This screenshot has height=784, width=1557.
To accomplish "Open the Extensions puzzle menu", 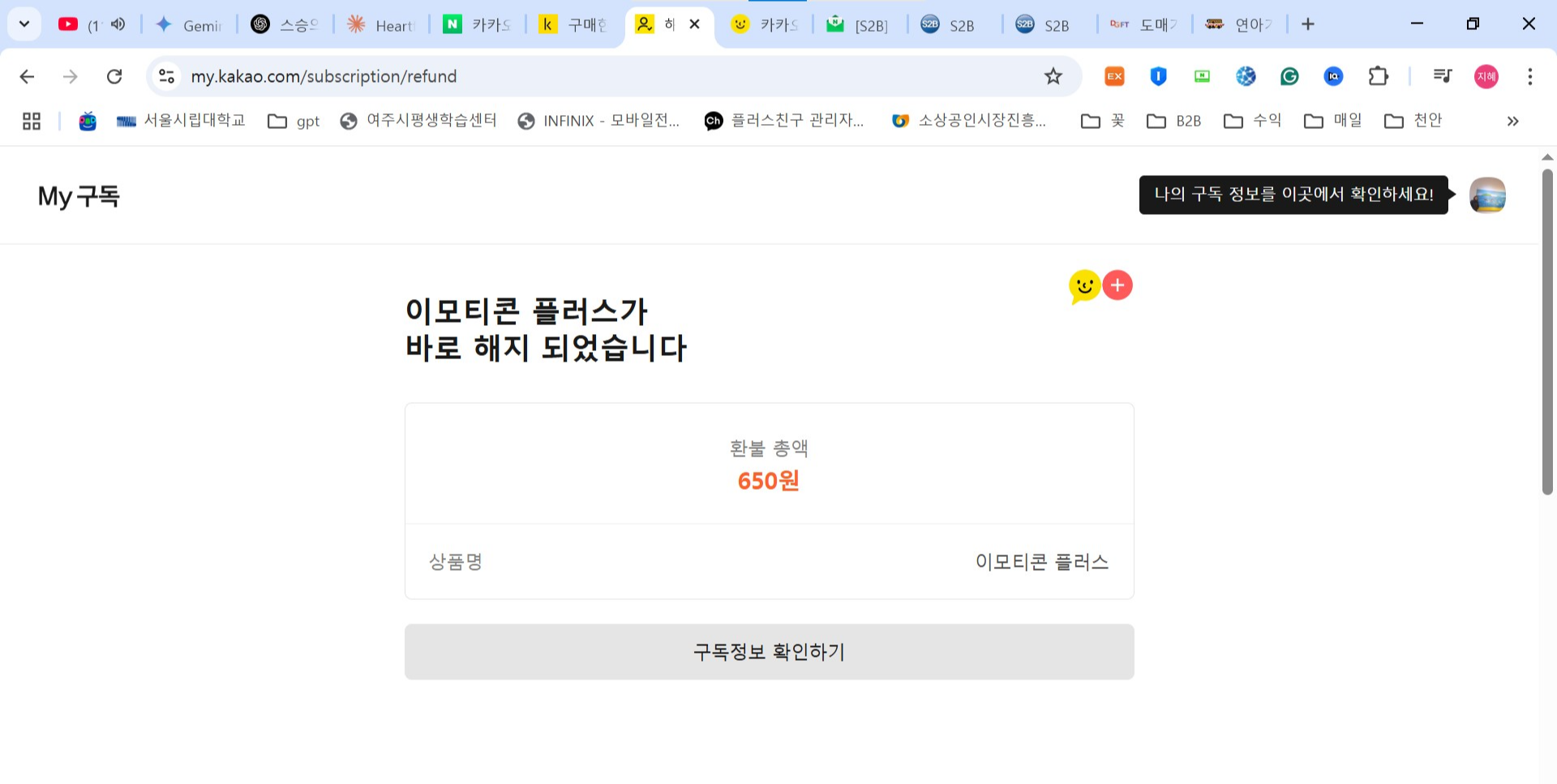I will [x=1378, y=76].
